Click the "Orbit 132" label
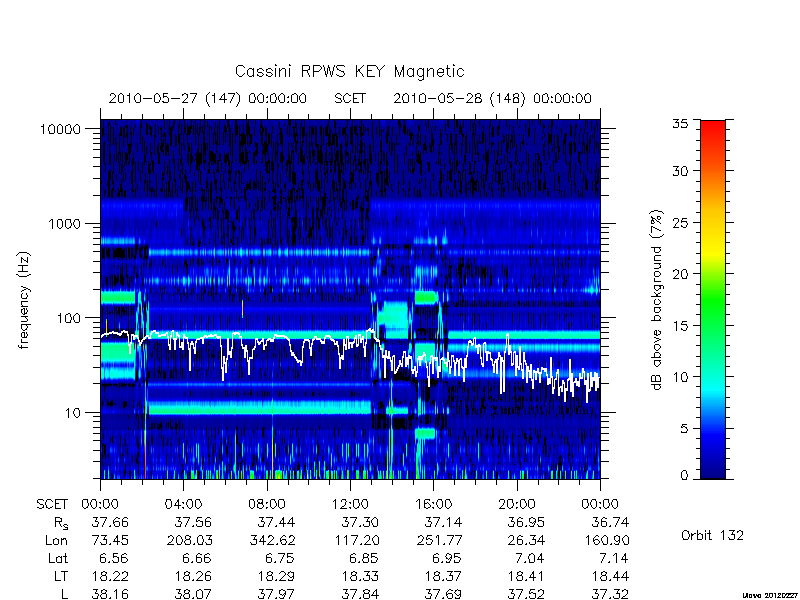800x600 pixels. click(x=712, y=536)
